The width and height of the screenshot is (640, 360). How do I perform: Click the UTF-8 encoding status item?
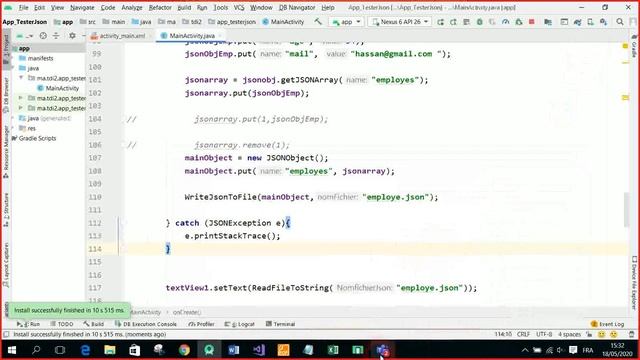544,334
